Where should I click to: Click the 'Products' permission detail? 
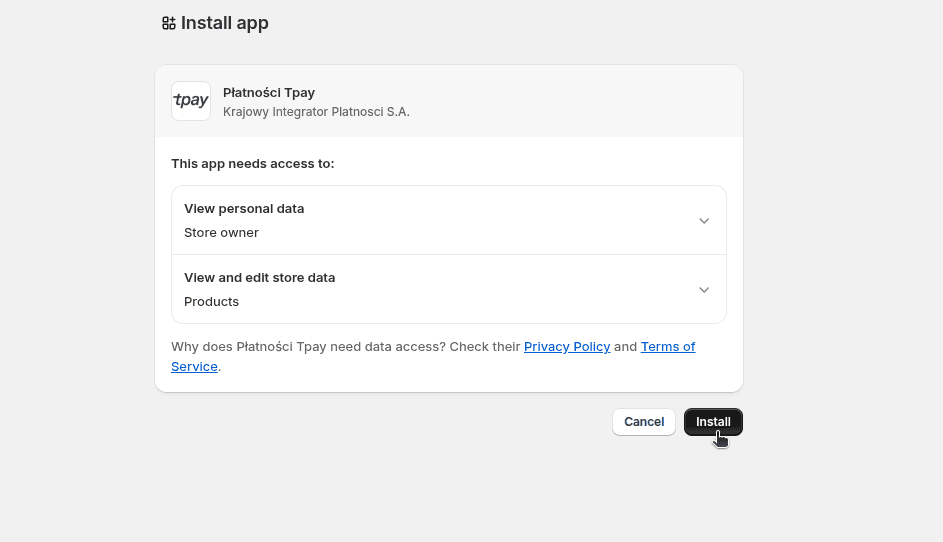[211, 302]
